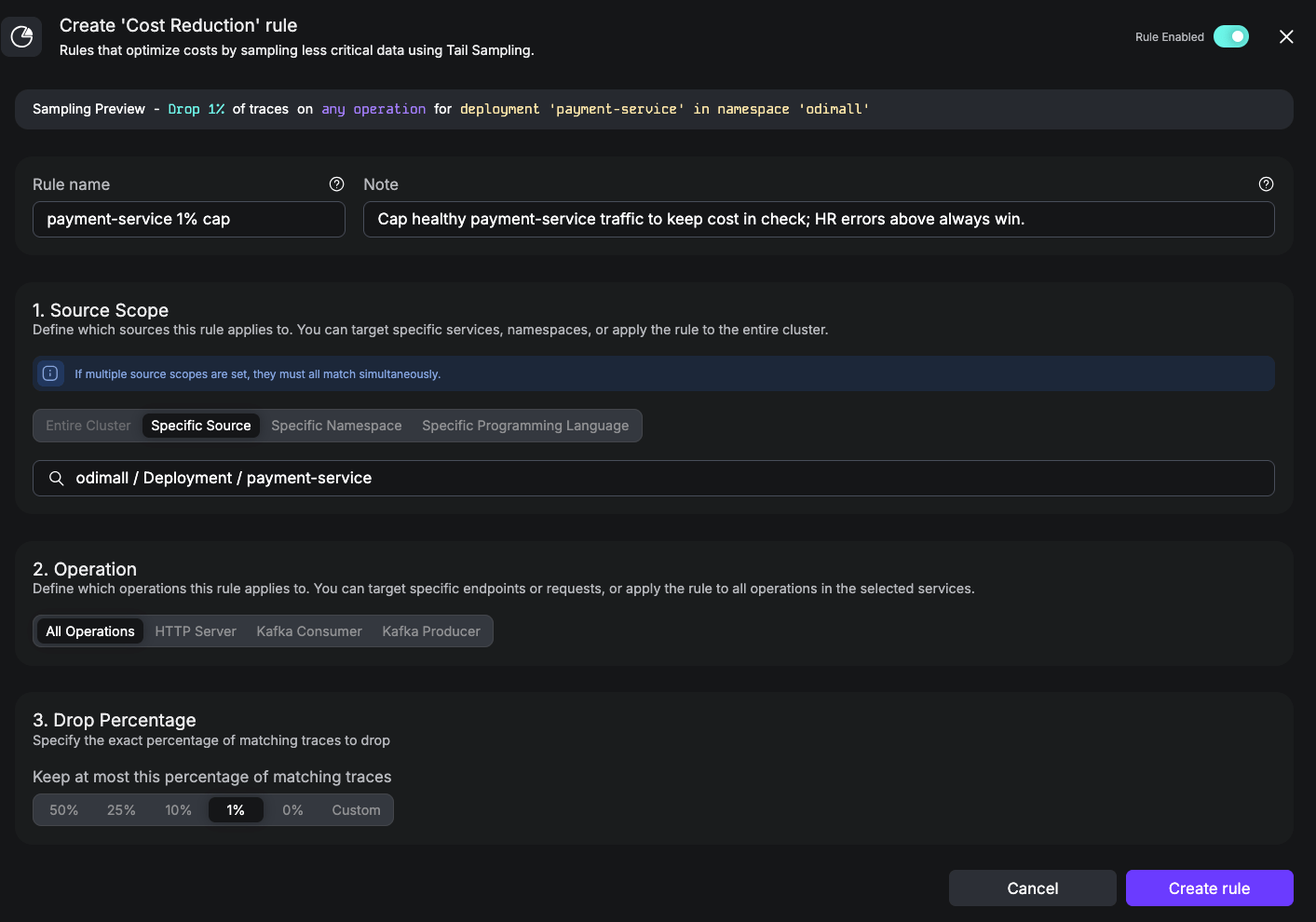Click the Rule name help icon

tap(337, 184)
